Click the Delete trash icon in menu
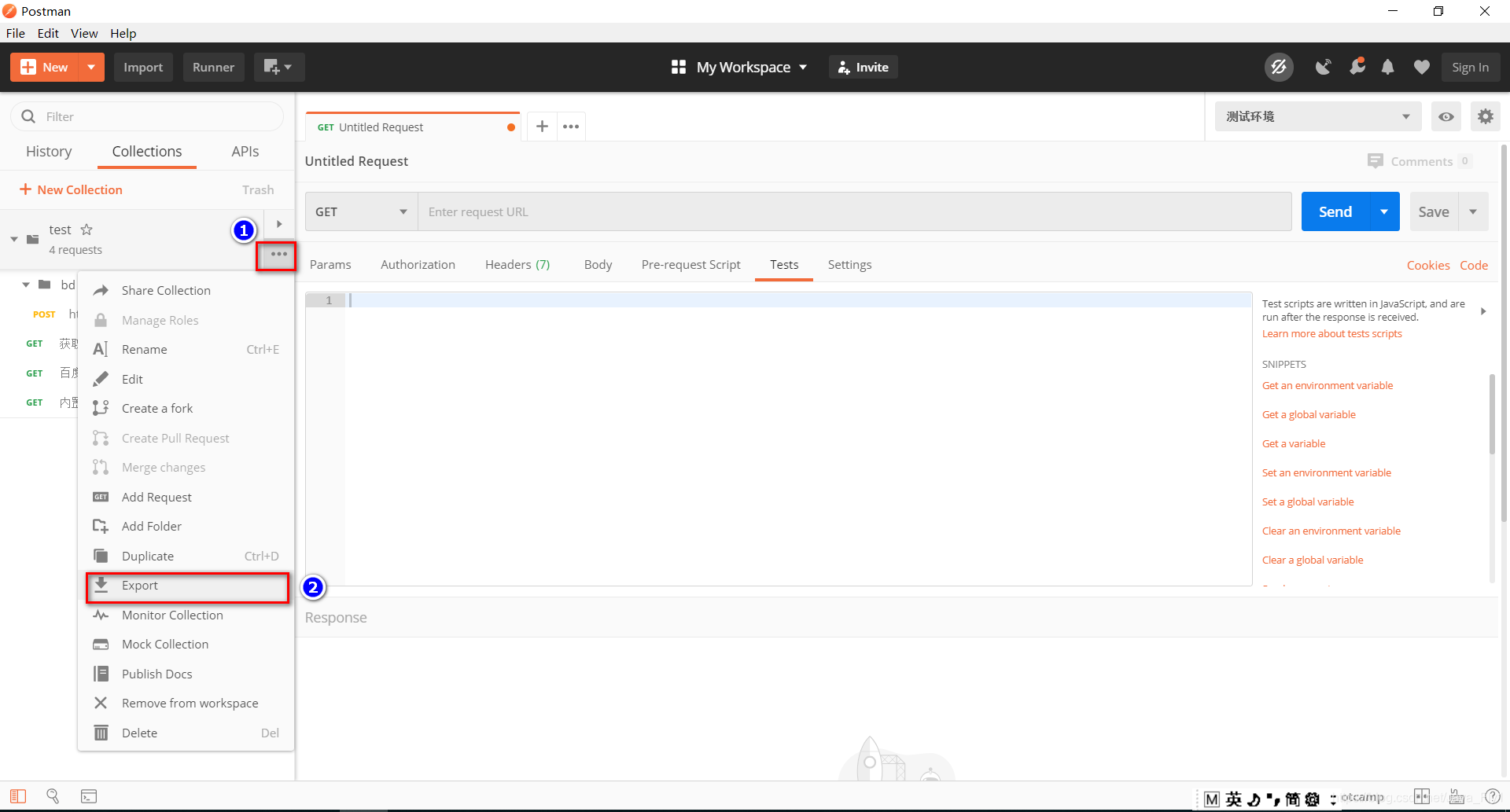Viewport: 1510px width, 812px height. pyautogui.click(x=101, y=733)
